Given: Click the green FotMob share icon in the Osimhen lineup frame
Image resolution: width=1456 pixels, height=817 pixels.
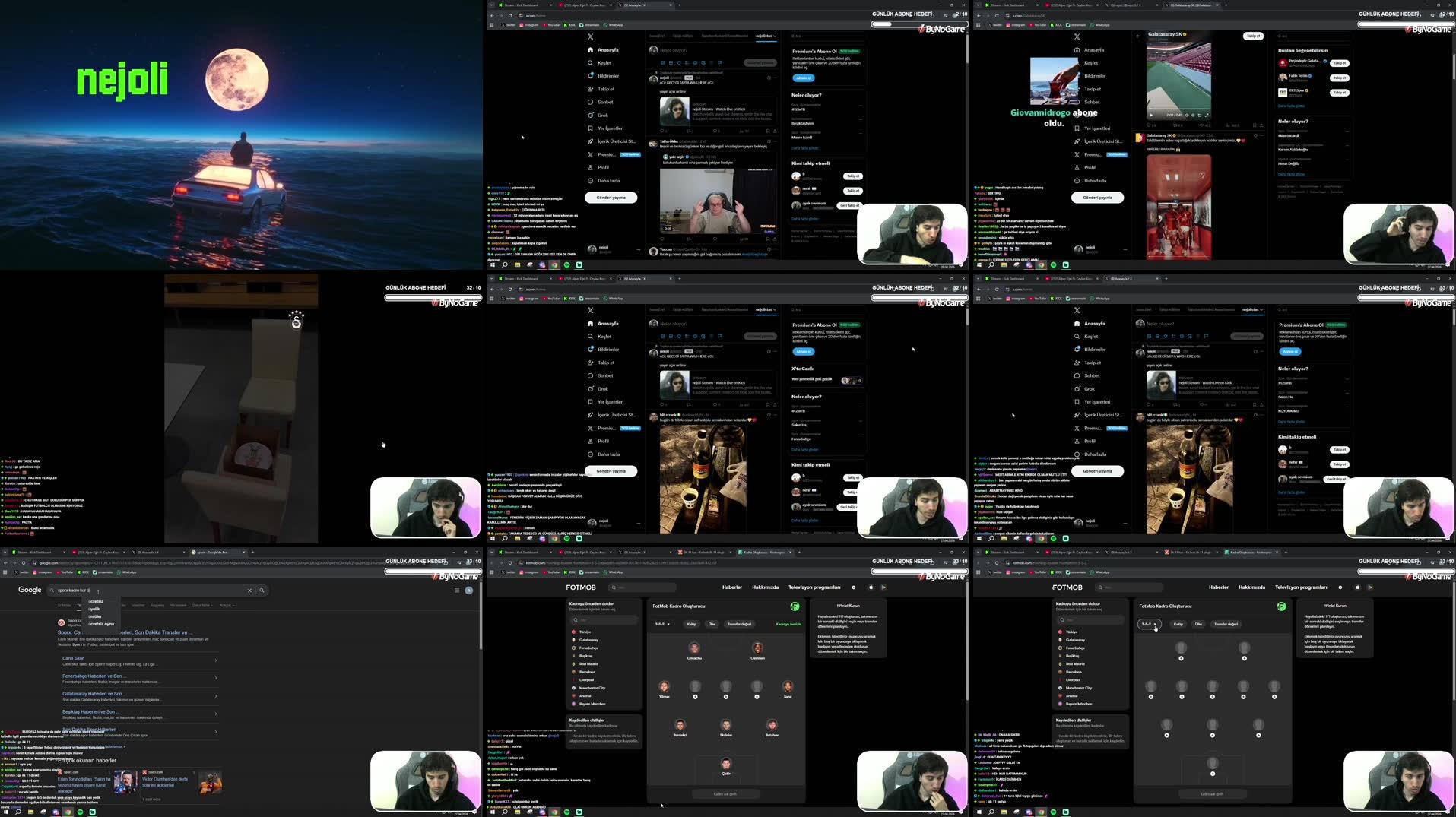Looking at the screenshot, I should pos(795,606).
